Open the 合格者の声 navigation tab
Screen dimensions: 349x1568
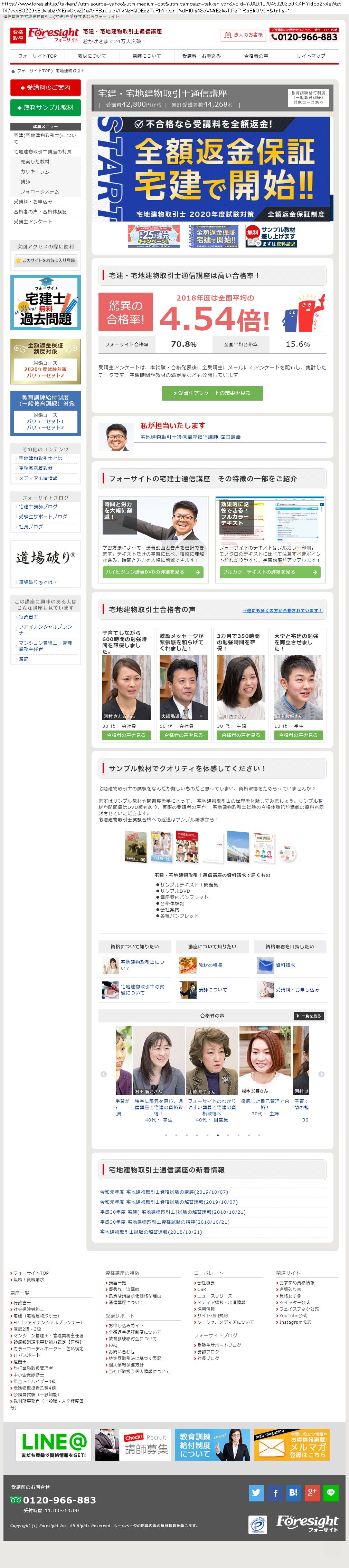click(x=256, y=56)
